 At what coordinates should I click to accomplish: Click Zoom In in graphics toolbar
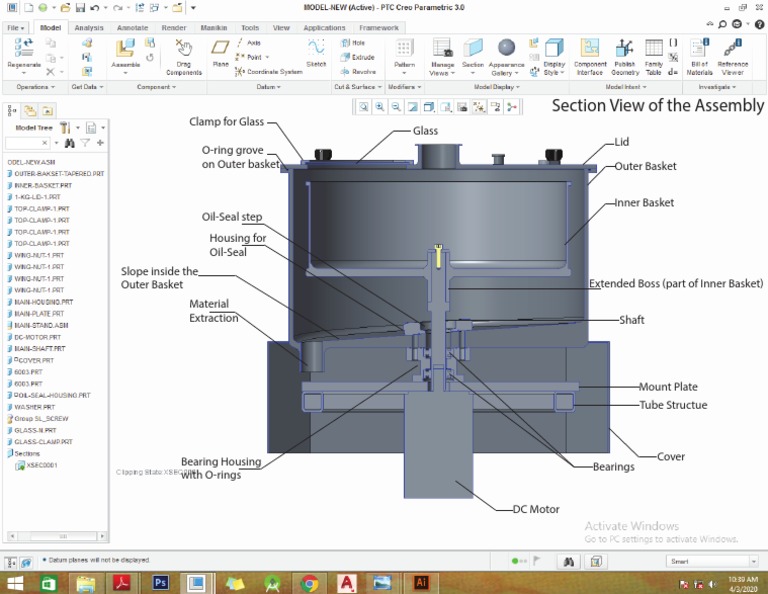(380, 107)
